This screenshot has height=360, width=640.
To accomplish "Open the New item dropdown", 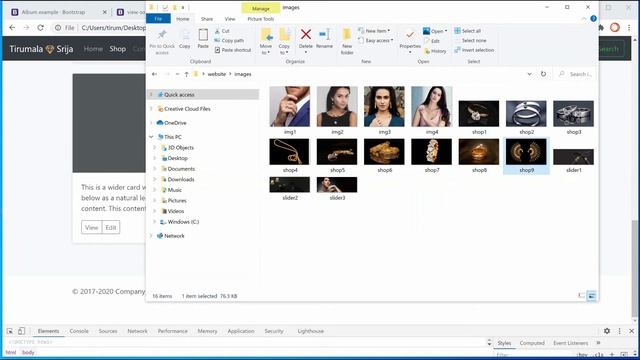I will click(374, 31).
